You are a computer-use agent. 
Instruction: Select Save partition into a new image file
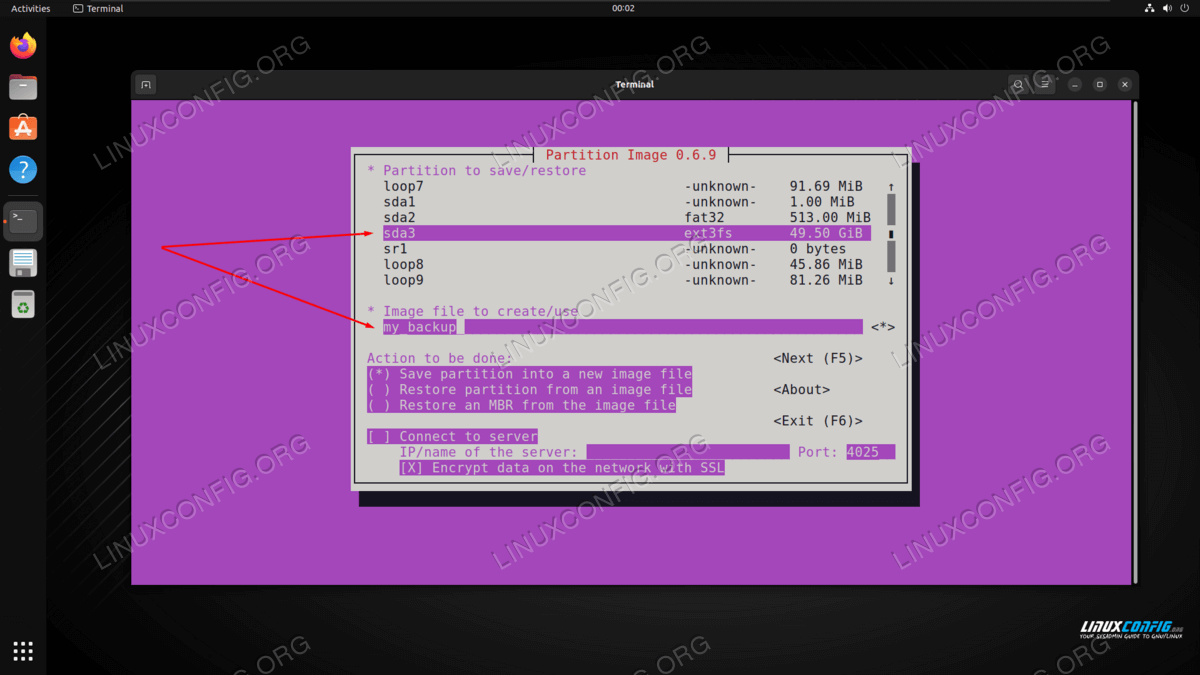(x=529, y=374)
